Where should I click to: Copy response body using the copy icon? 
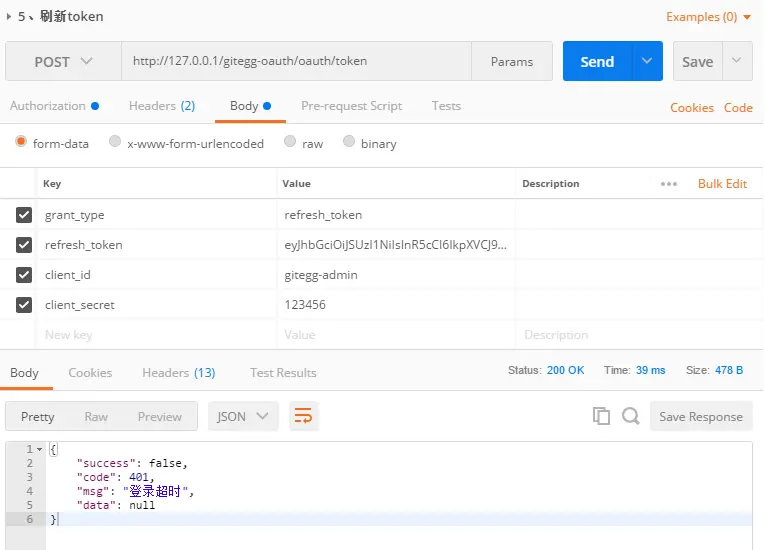tap(601, 416)
